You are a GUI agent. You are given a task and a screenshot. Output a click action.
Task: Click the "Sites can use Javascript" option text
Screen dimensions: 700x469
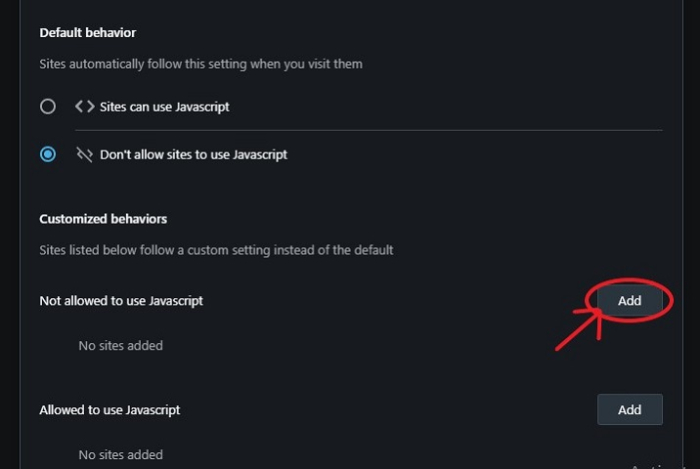click(165, 107)
